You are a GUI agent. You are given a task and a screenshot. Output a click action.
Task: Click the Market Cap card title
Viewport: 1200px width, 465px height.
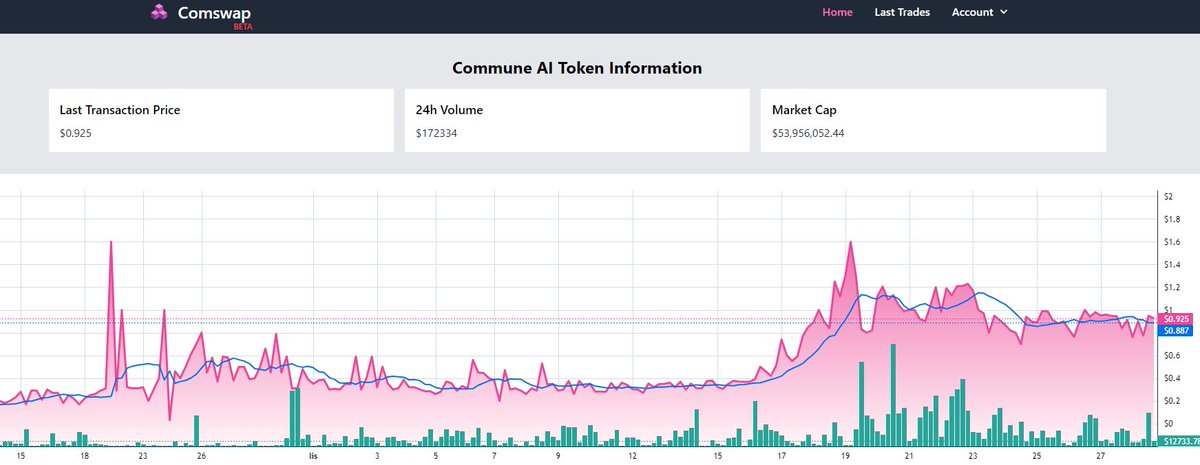click(805, 110)
